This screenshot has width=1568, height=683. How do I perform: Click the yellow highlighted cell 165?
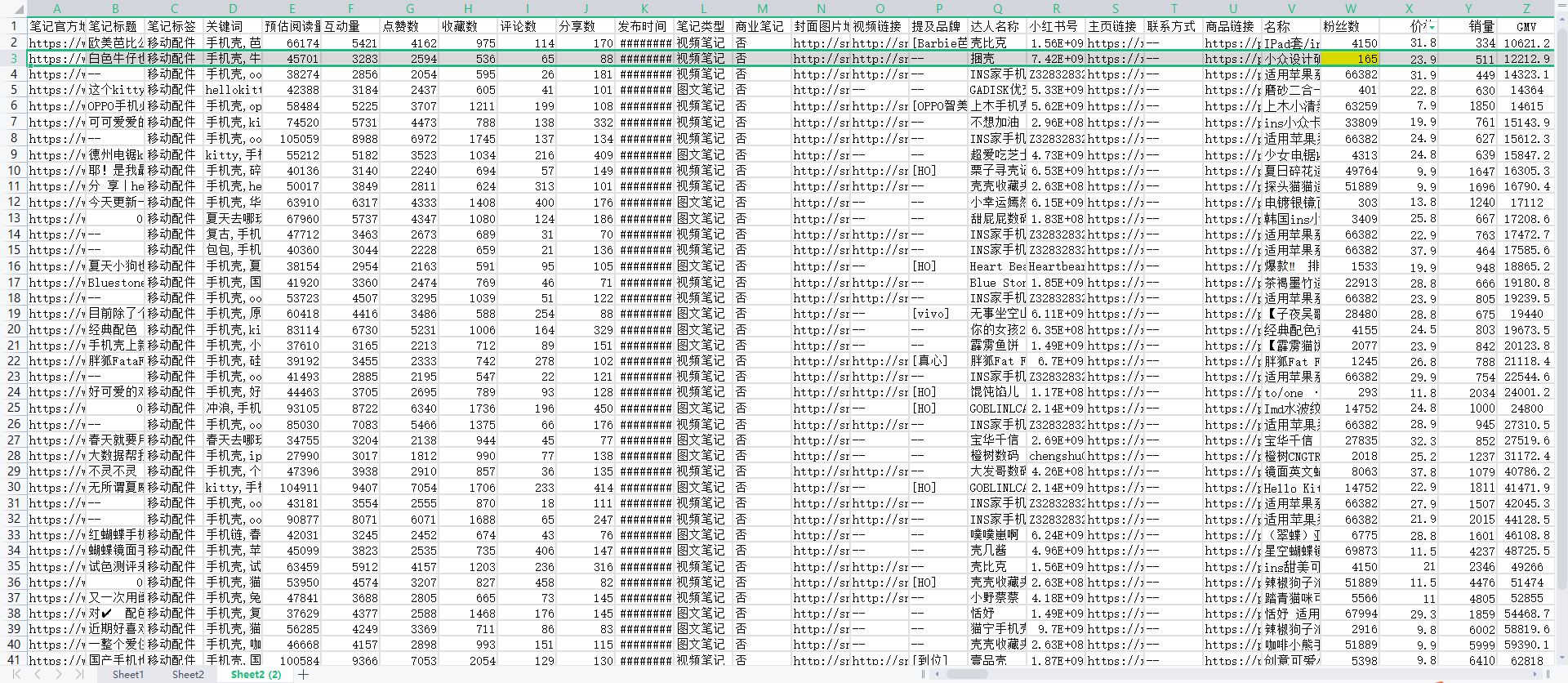(x=1350, y=59)
